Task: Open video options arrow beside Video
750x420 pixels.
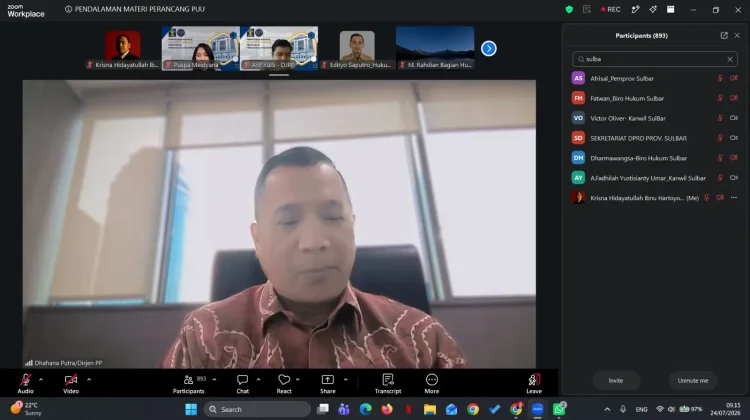Action: tap(89, 379)
